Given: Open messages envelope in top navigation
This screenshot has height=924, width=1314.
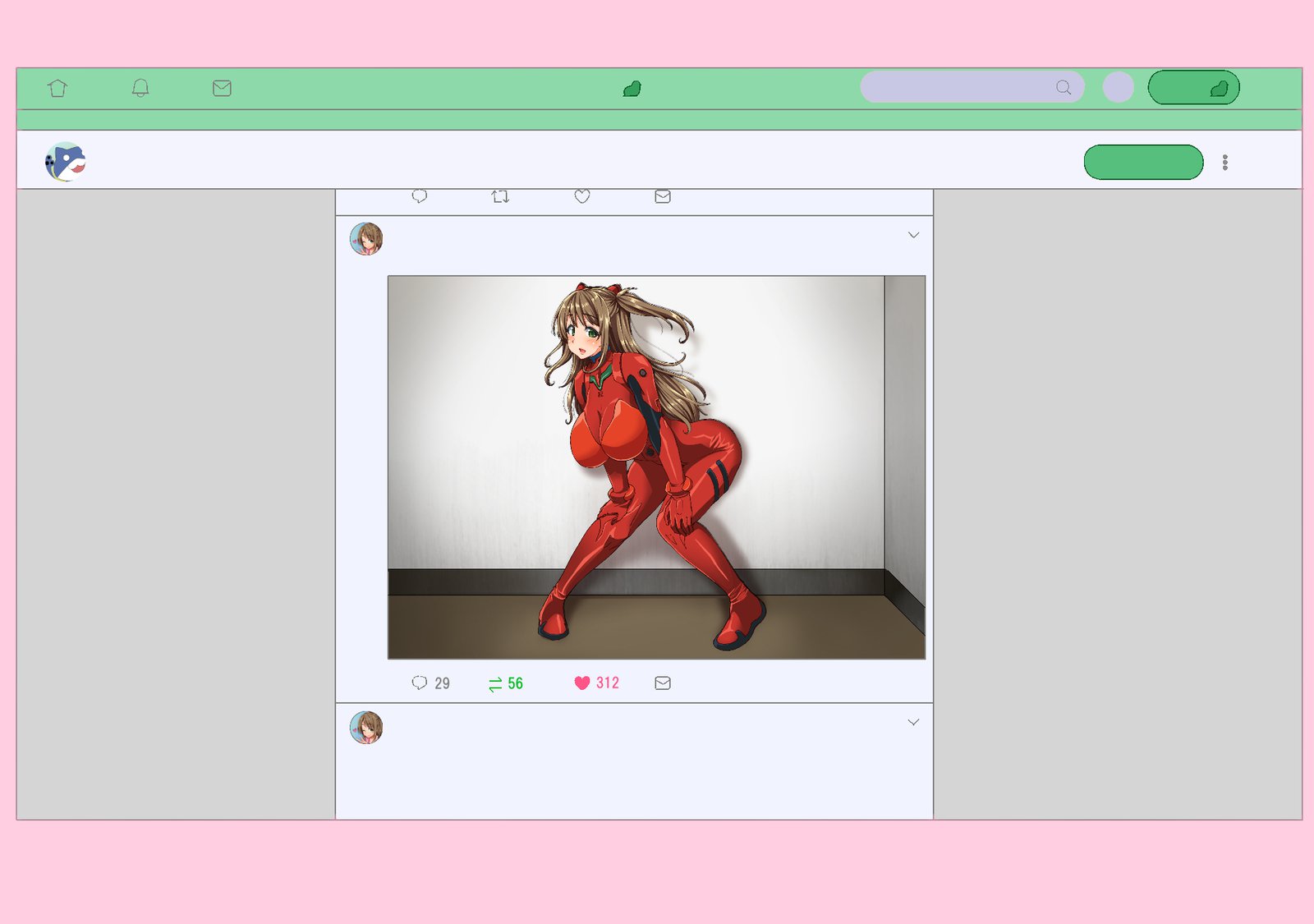Looking at the screenshot, I should tap(222, 88).
